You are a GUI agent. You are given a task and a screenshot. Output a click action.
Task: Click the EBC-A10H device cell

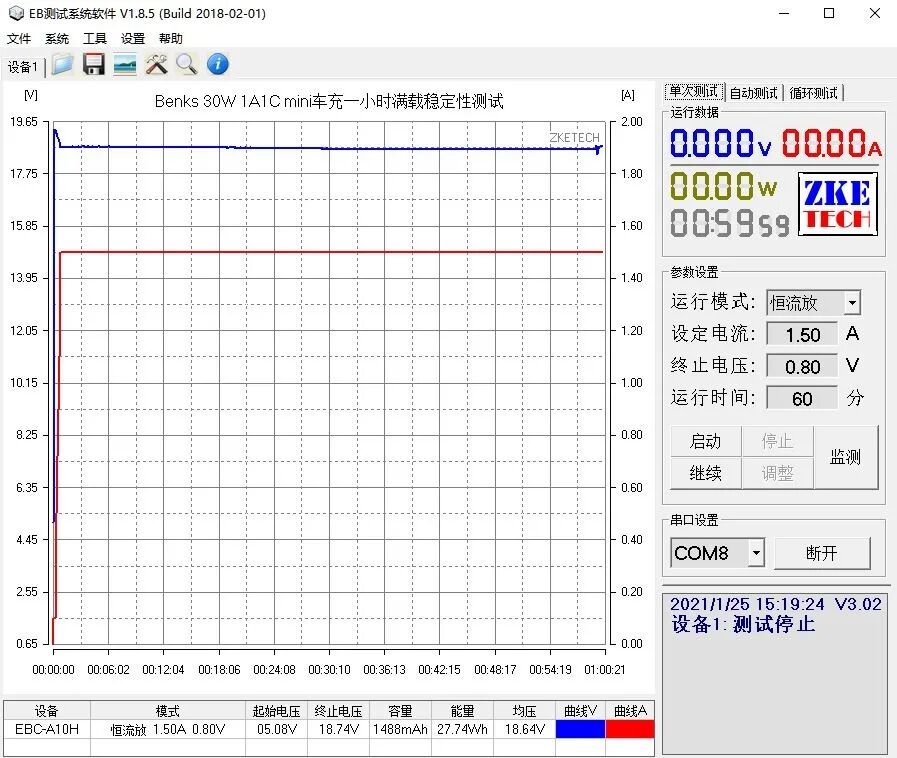pyautogui.click(x=47, y=729)
